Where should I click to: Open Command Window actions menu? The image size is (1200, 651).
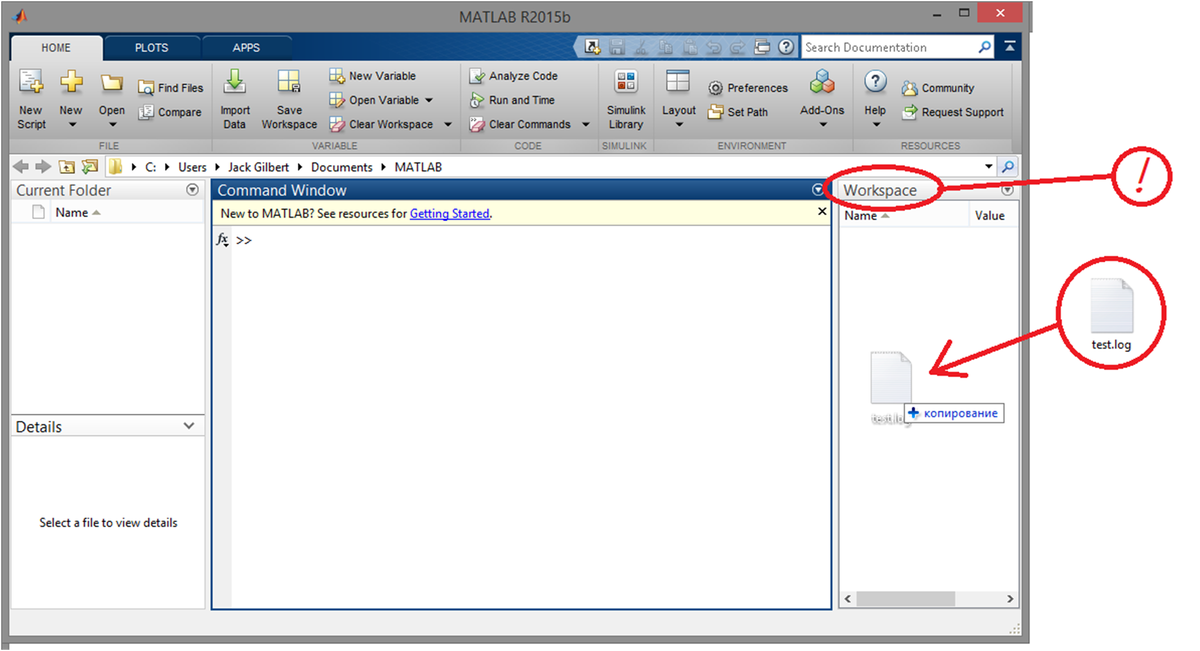point(818,190)
